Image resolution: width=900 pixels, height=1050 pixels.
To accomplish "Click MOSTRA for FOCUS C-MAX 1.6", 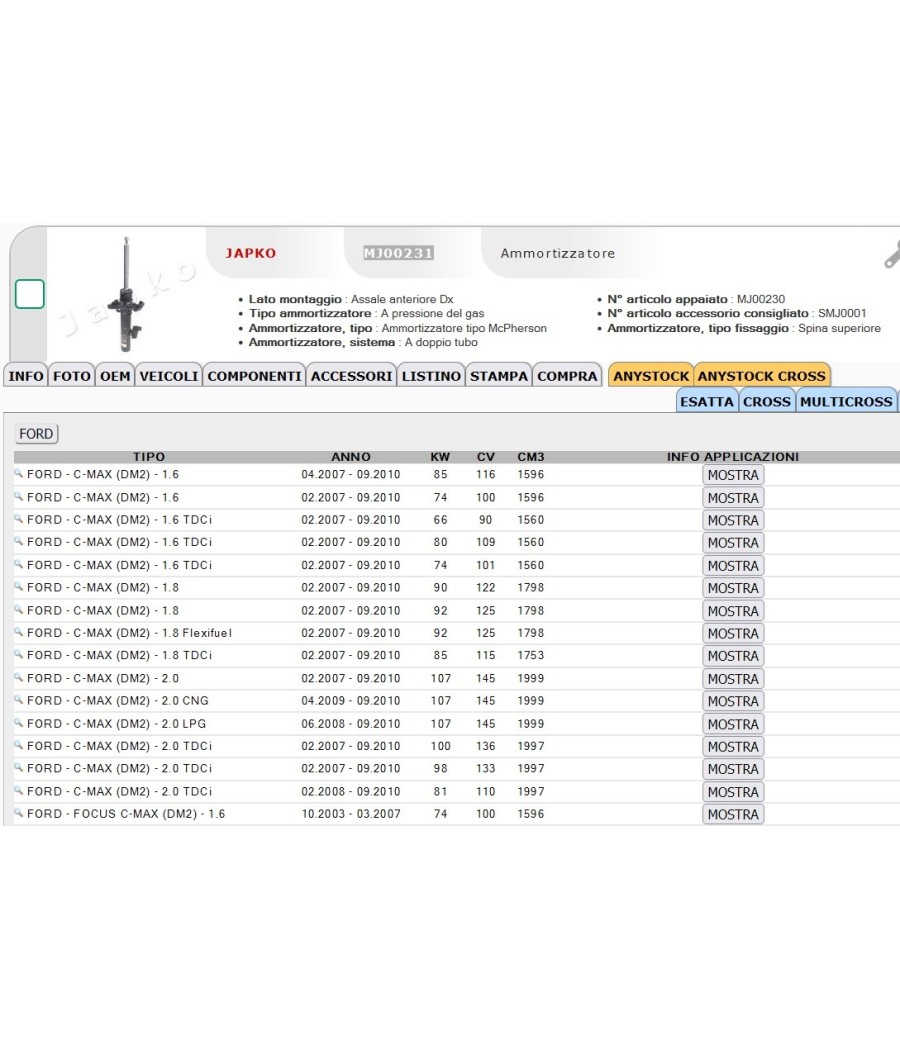I will coord(733,814).
